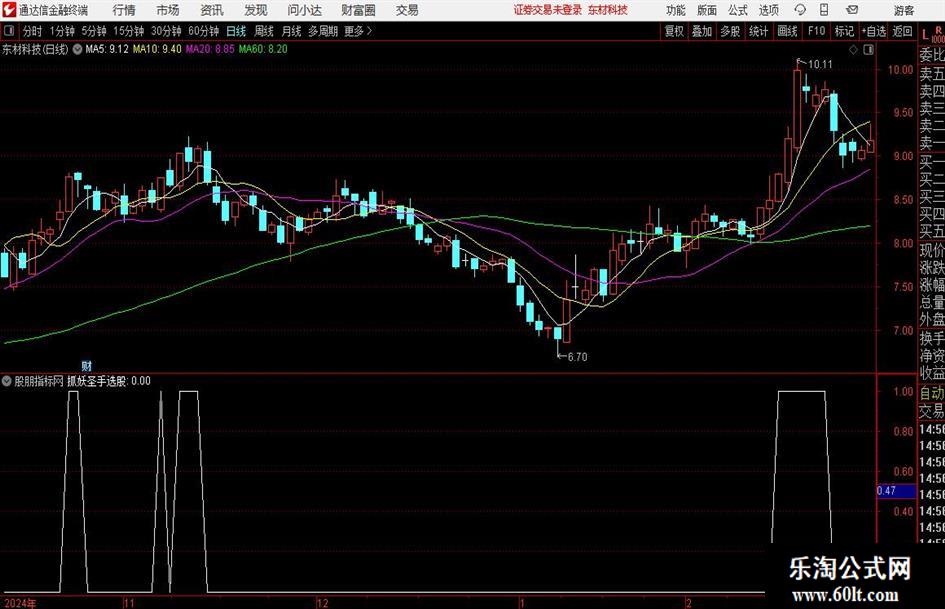Click the diamond icon at chart top-right
This screenshot has height=609, width=945.
pyautogui.click(x=853, y=50)
